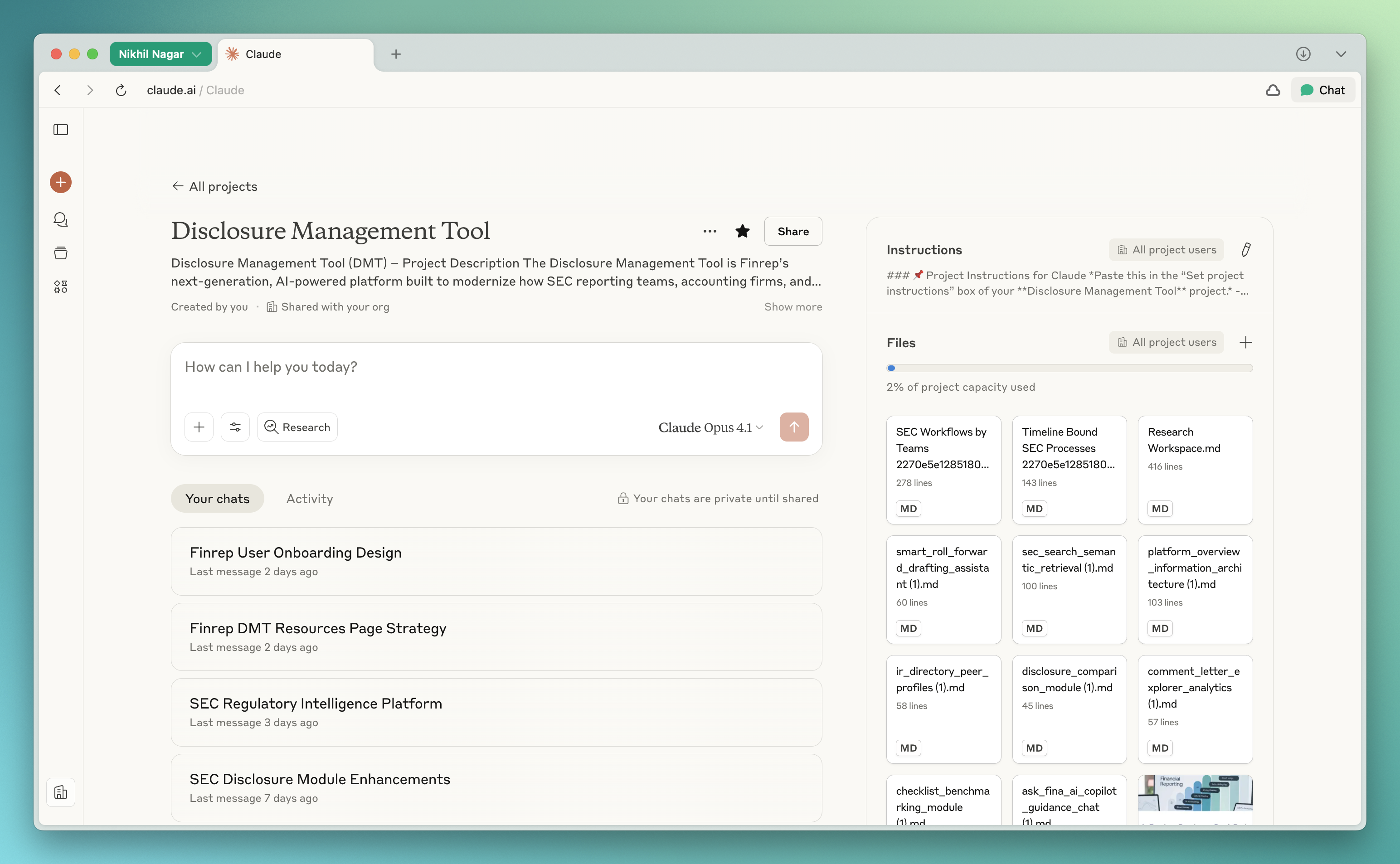Click the Share button
1400x864 pixels.
pyautogui.click(x=793, y=232)
